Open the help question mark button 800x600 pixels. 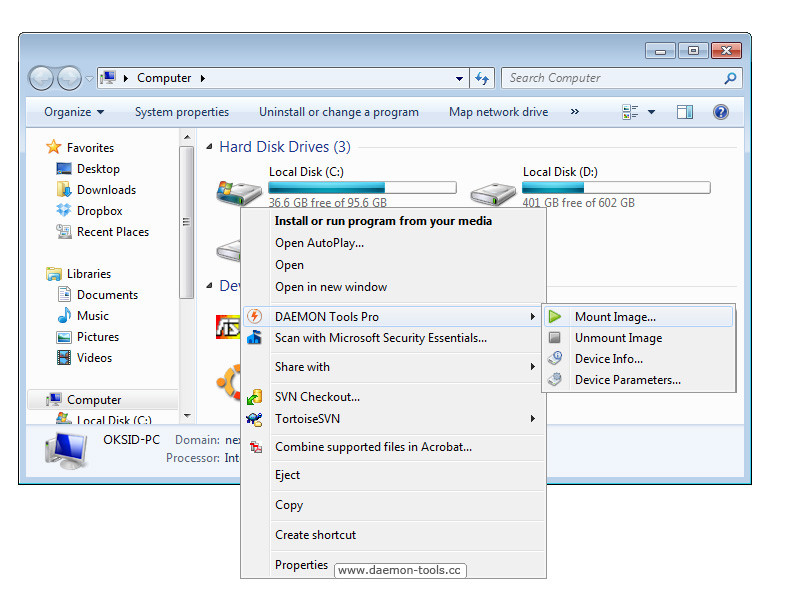720,112
